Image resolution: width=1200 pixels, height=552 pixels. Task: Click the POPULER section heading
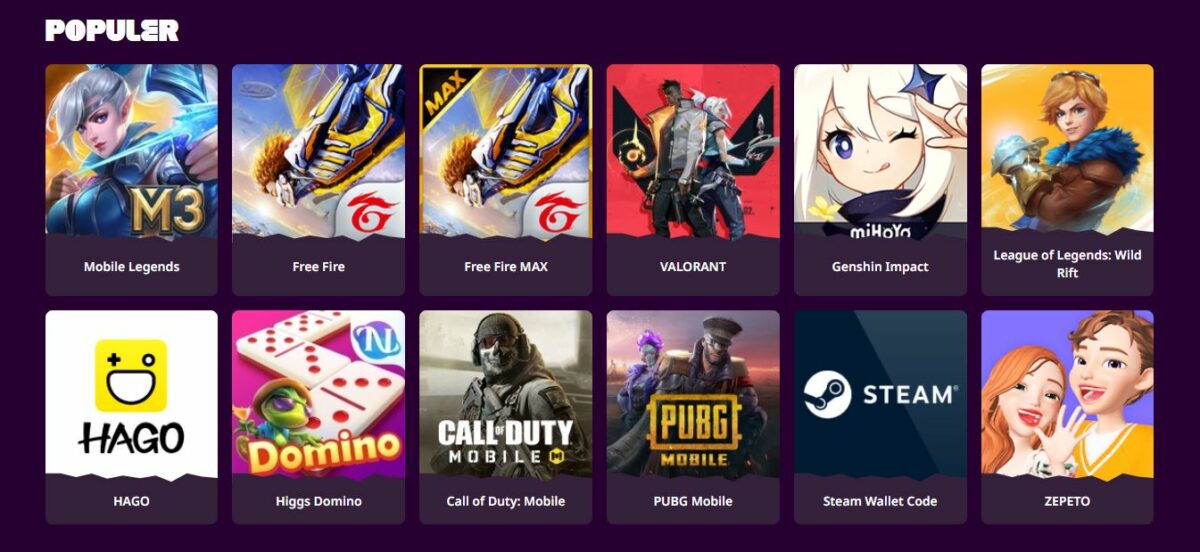point(112,31)
